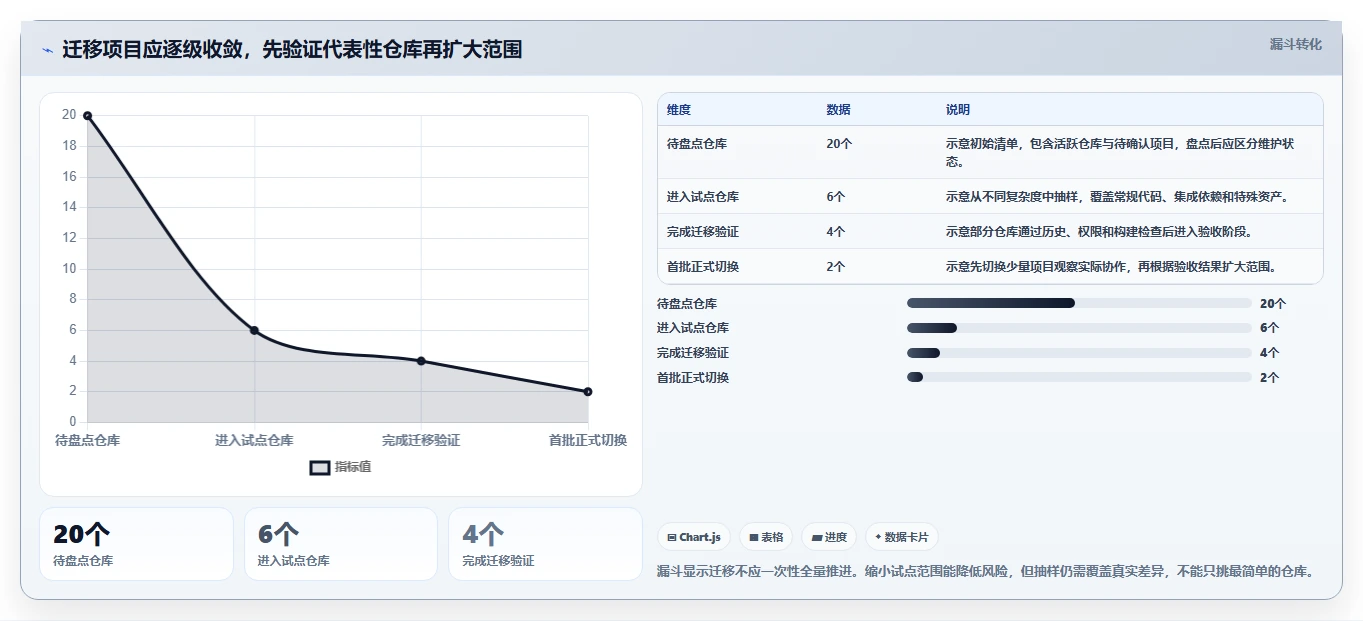The width and height of the screenshot is (1363, 621).
Task: Click the footer note starting 漏斗显示迁移
Action: 985,571
